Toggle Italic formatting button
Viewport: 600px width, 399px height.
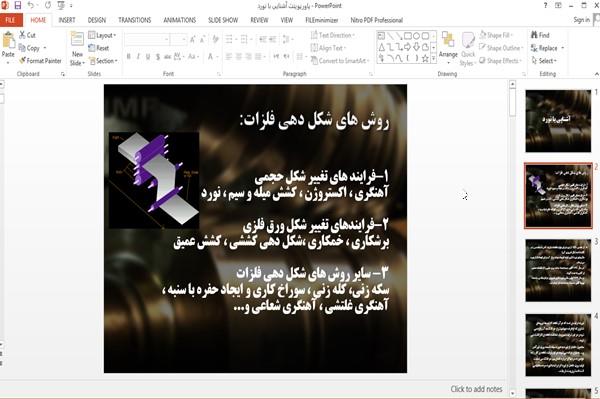coord(138,57)
